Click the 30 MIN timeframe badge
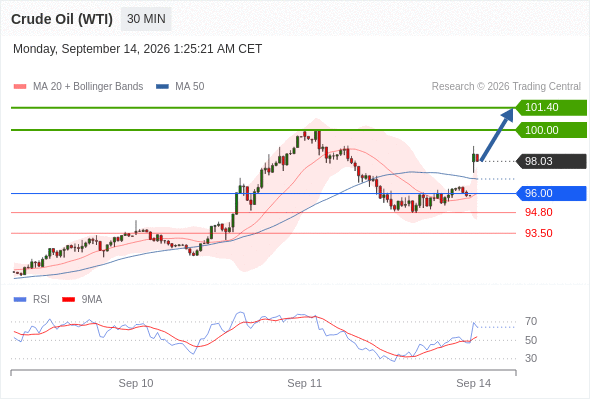Viewport: 590px width, 400px height. pos(146,19)
